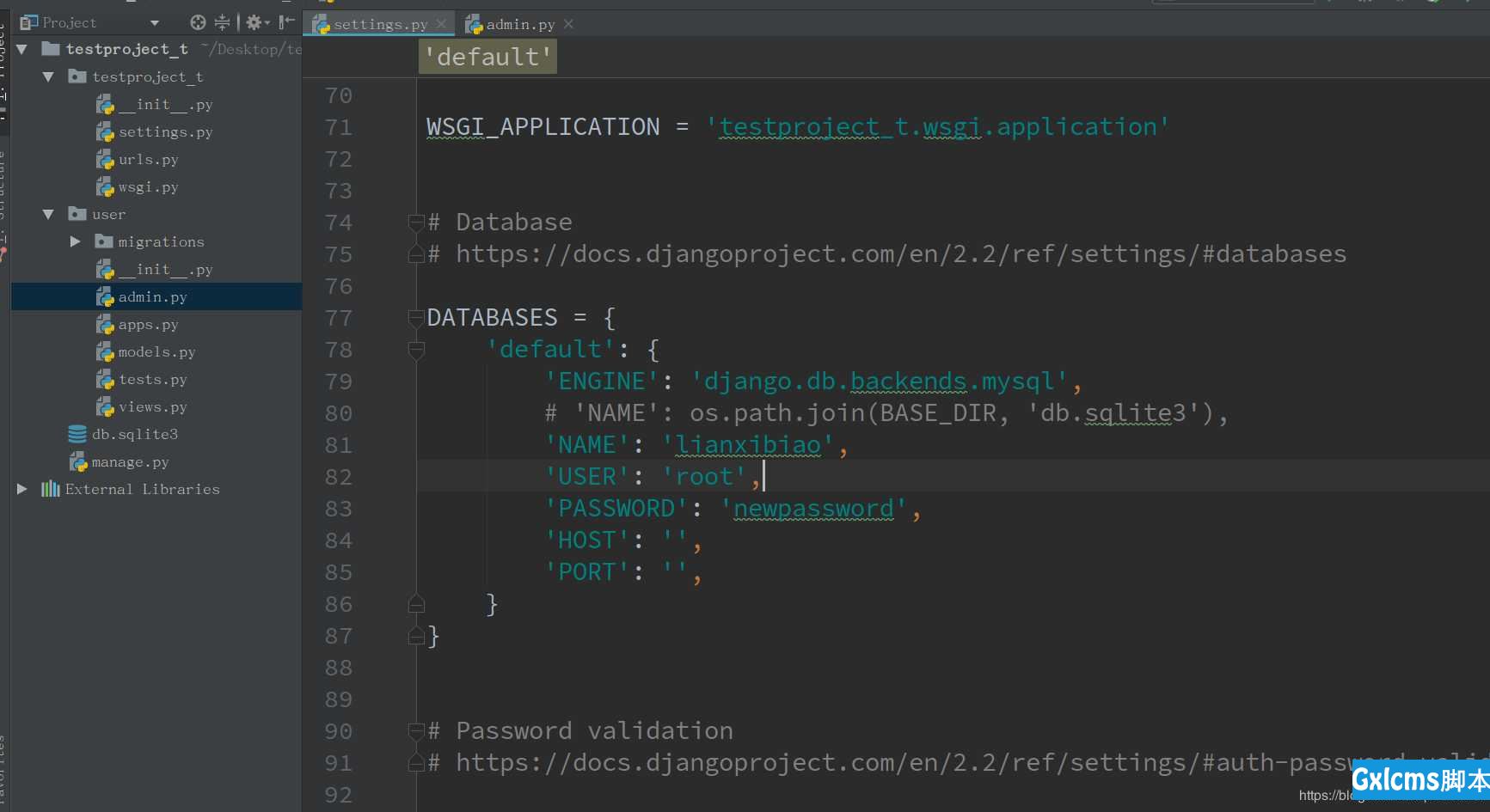Click the 'newpassword' string value
Viewport: 1490px width, 812px height.
(813, 509)
